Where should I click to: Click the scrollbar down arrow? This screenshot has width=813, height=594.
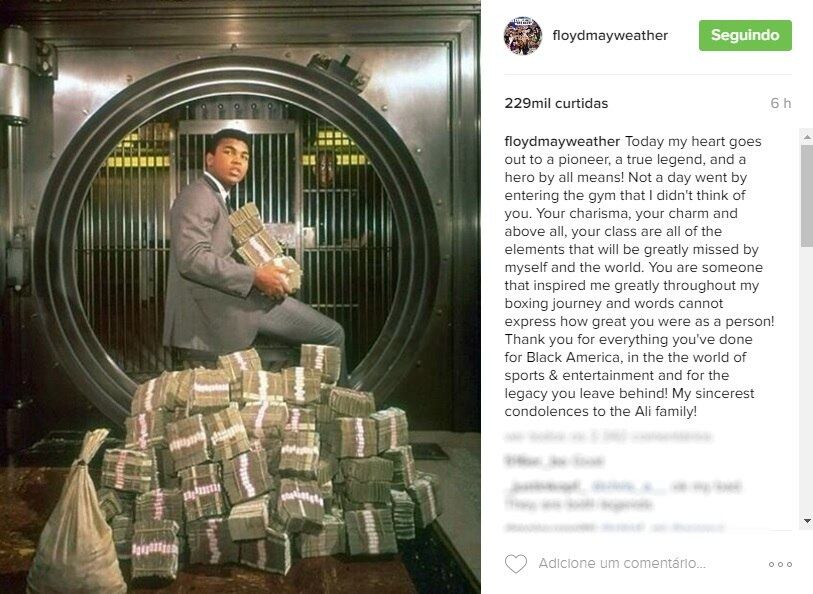coord(807,520)
